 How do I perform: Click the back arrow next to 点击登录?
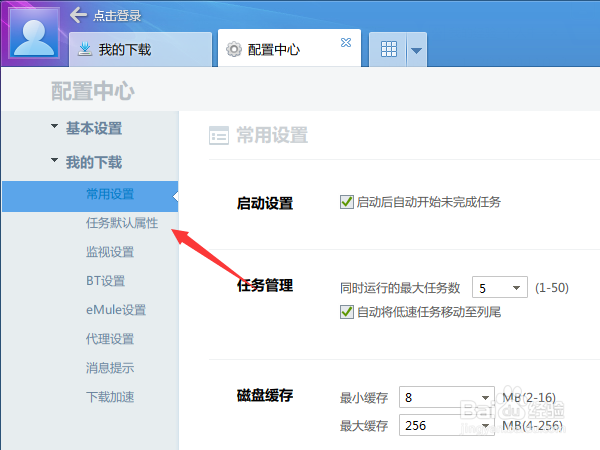pyautogui.click(x=78, y=15)
